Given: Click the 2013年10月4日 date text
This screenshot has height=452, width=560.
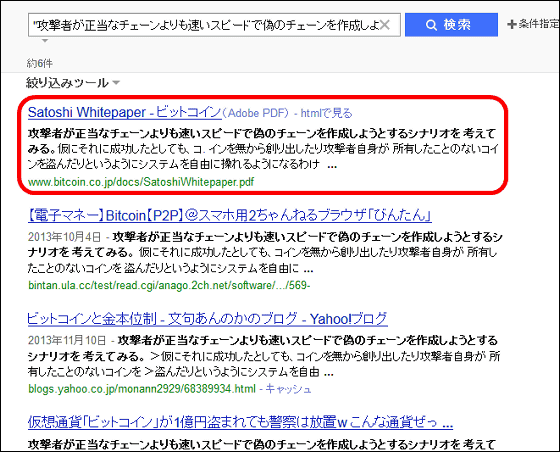Looking at the screenshot, I should point(65,237).
